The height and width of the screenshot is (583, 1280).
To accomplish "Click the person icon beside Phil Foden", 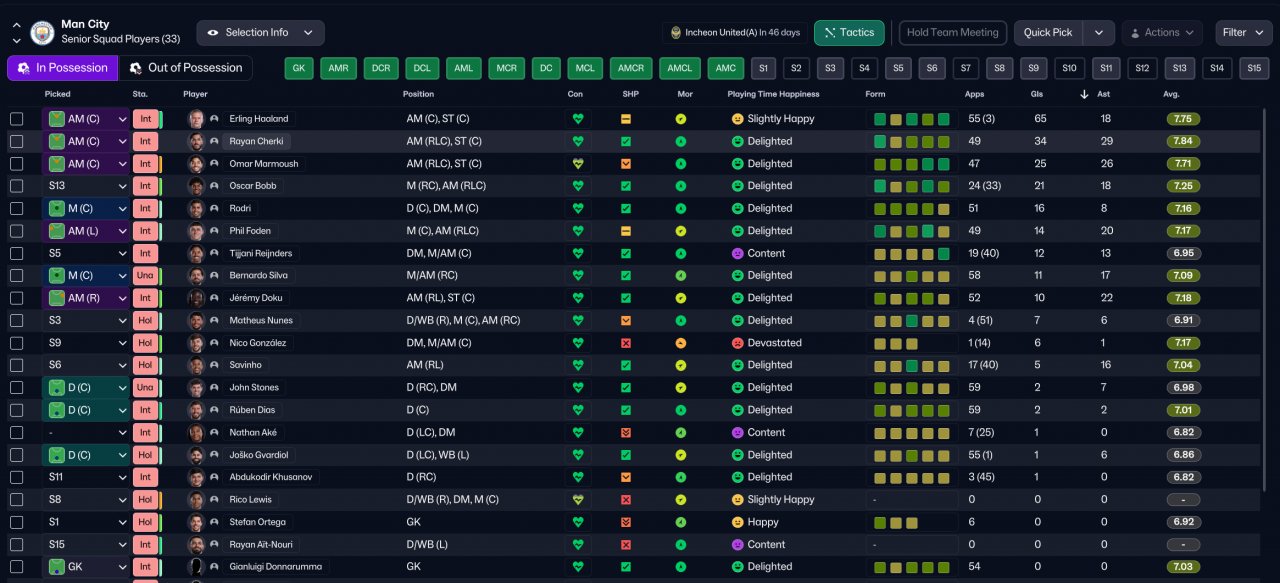I will point(214,231).
